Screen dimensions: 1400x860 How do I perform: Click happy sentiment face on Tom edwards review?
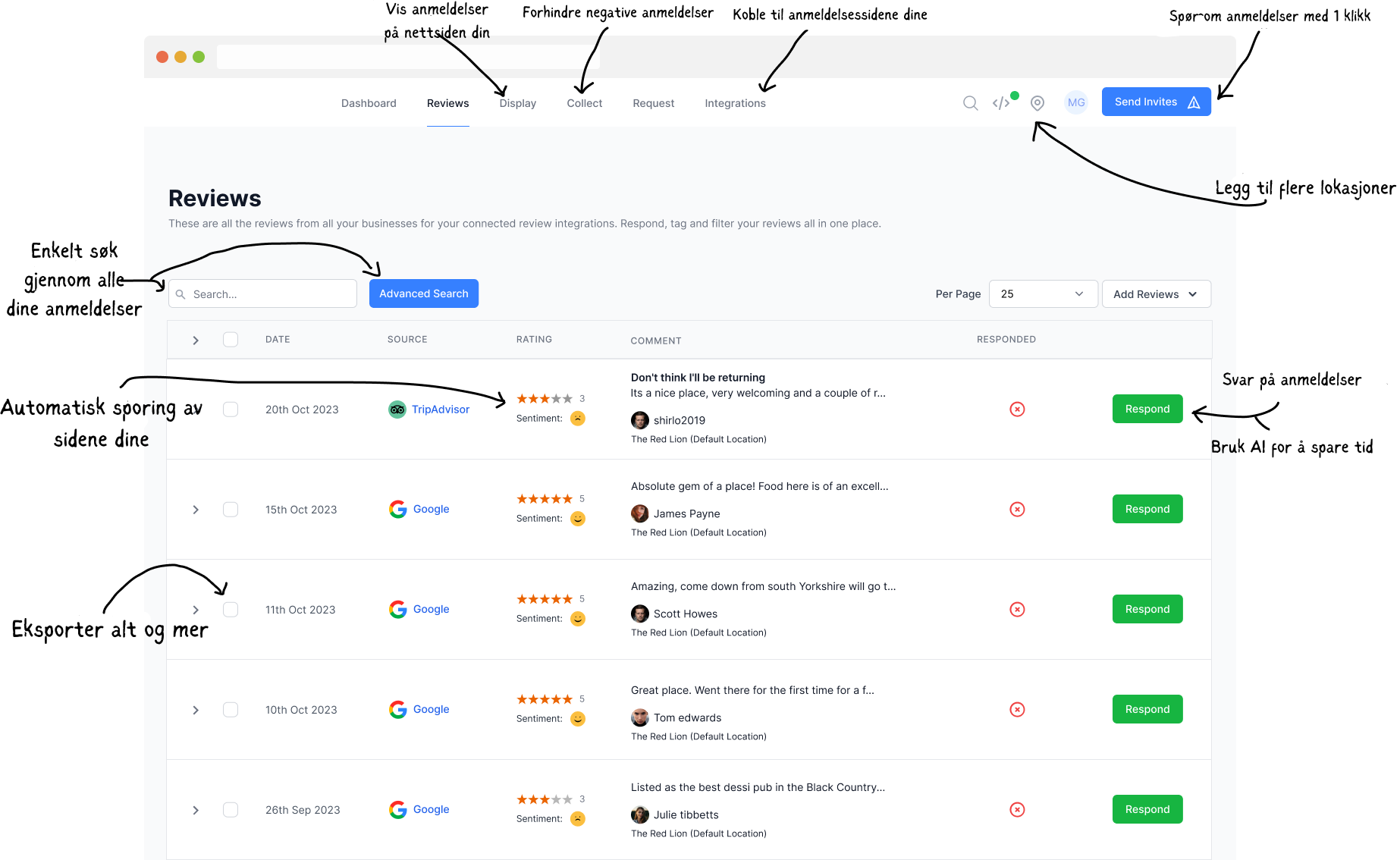(578, 719)
